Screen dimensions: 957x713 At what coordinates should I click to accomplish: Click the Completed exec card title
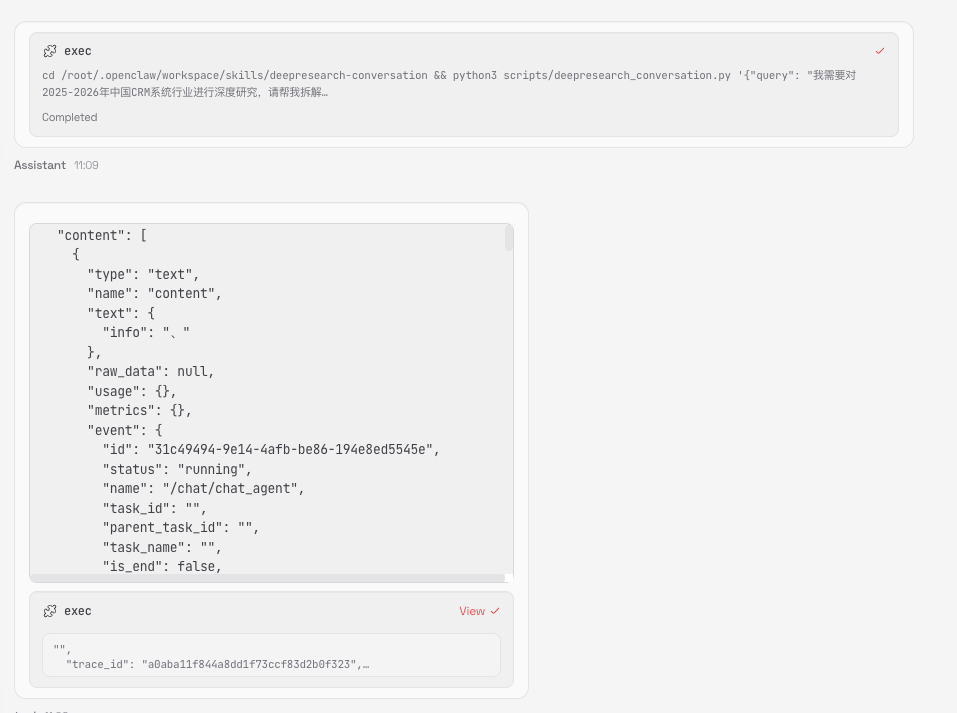pyautogui.click(x=78, y=51)
